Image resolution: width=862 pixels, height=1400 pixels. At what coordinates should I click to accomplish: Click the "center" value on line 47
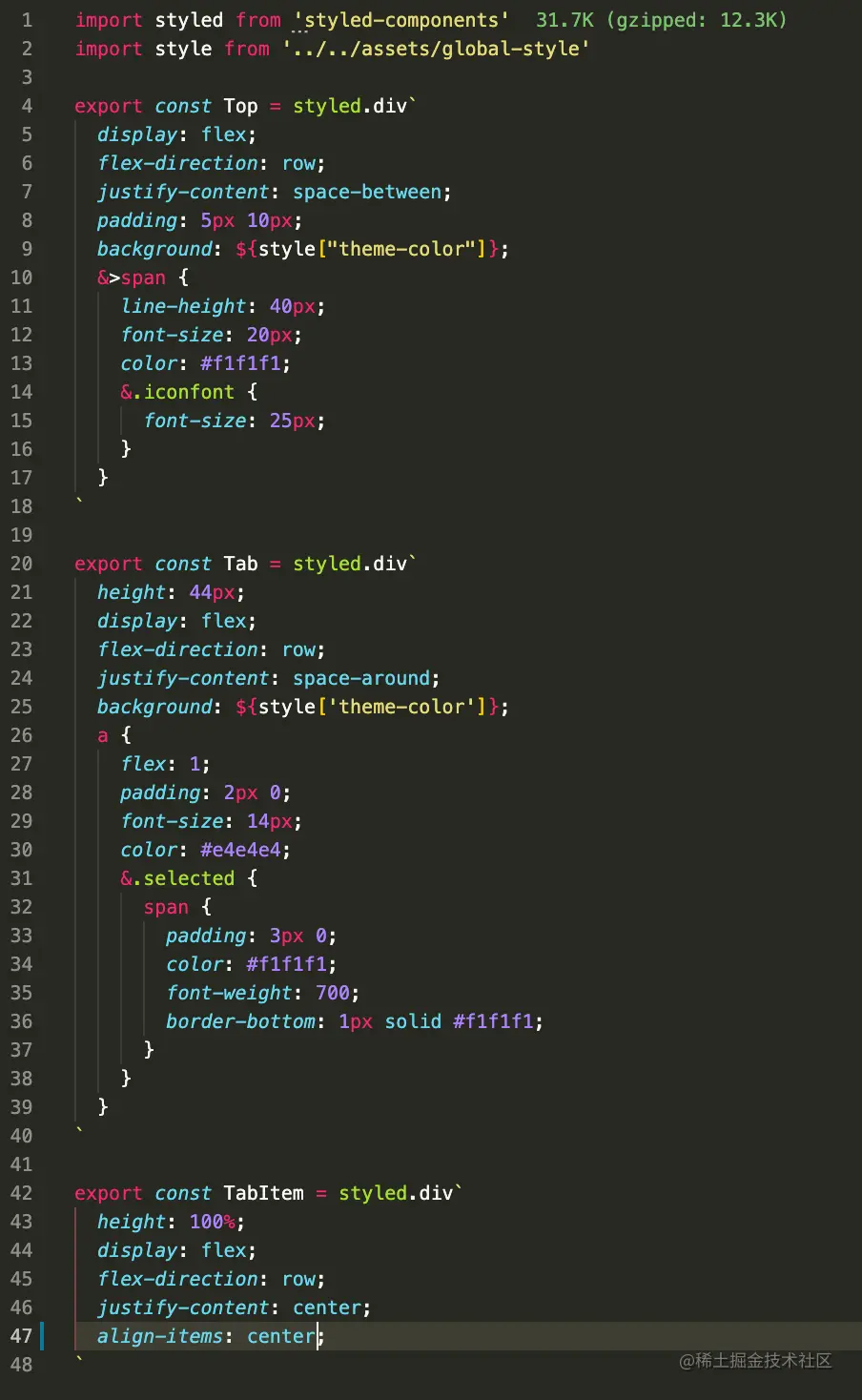point(281,1336)
